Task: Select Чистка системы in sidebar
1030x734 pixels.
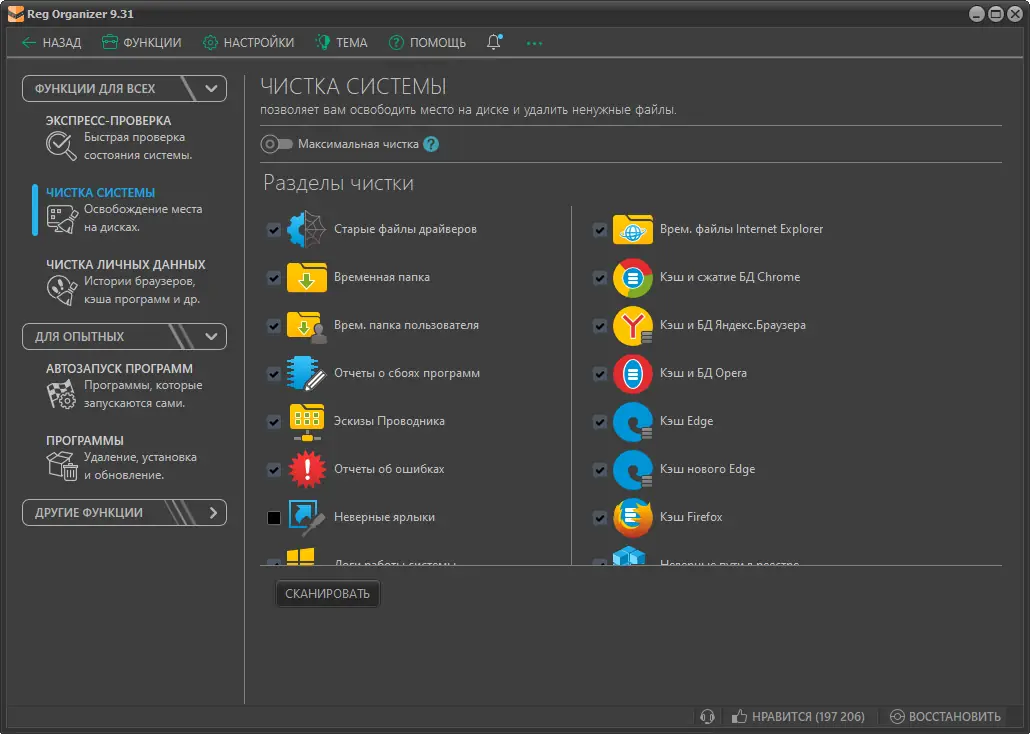Action: (x=124, y=210)
